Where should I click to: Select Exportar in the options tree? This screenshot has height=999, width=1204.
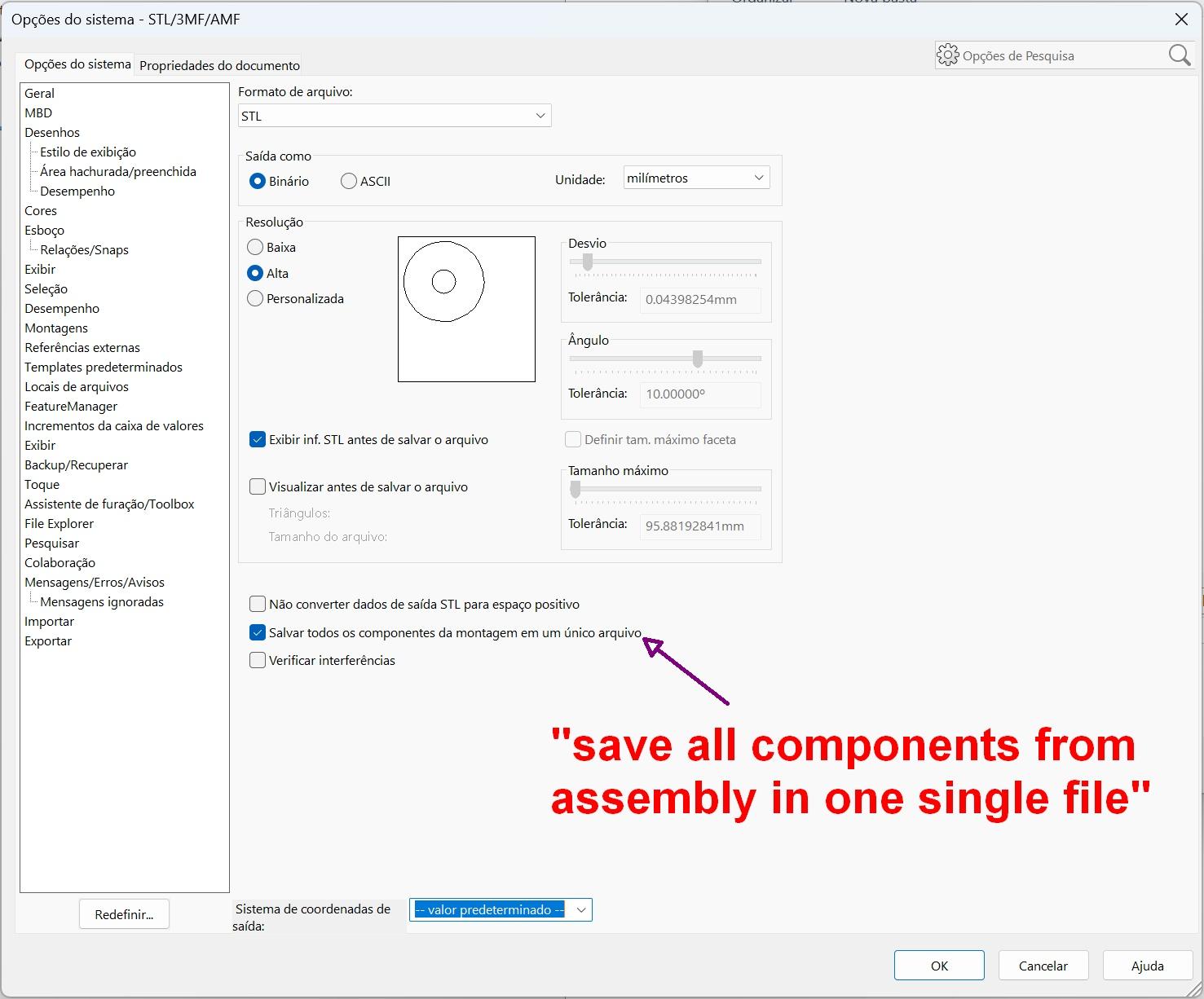[x=48, y=640]
